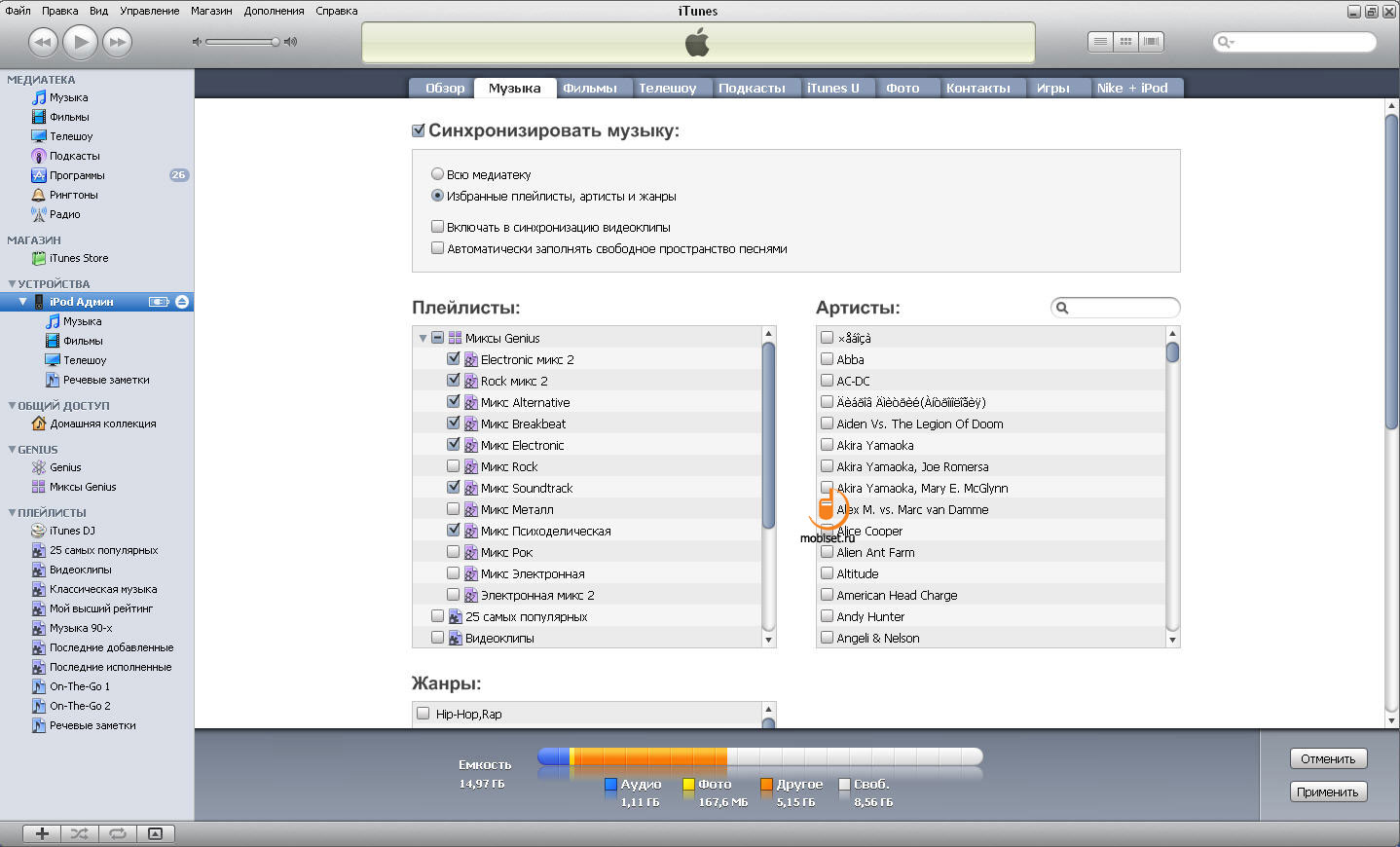Check the Микс Металл playlist

tap(453, 508)
